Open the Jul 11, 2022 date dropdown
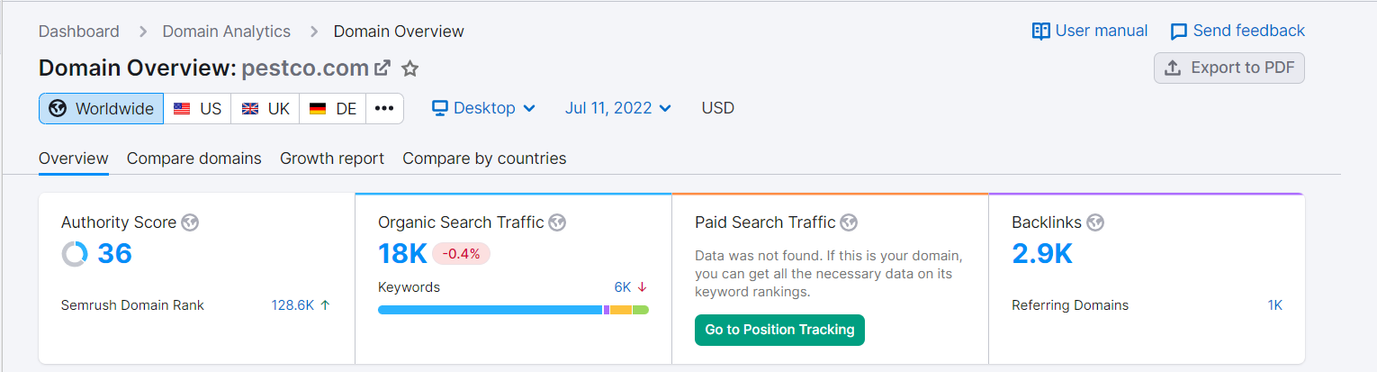Viewport: 1377px width, 372px height. (618, 108)
